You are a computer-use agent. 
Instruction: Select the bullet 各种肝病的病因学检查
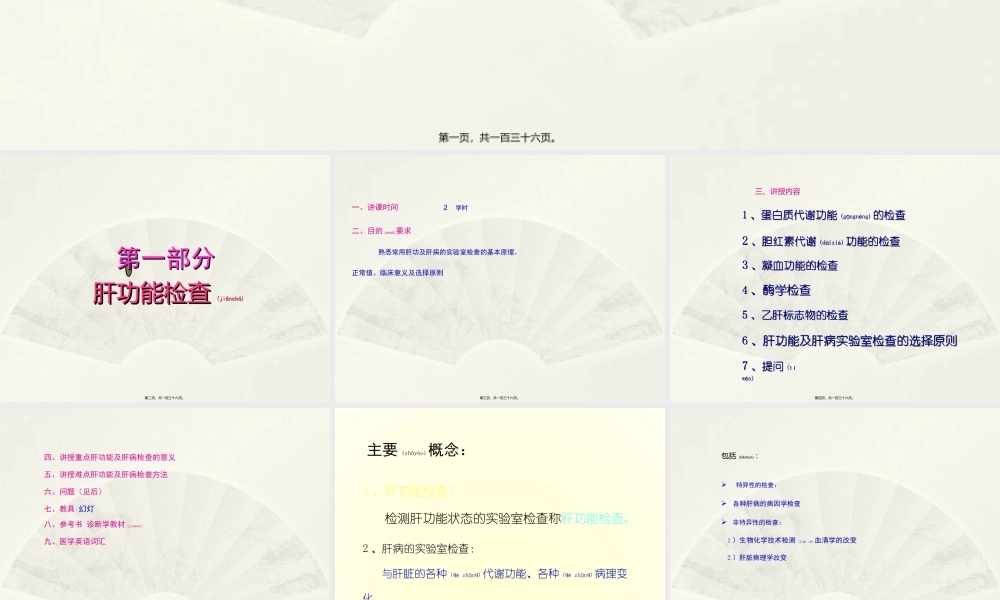(769, 503)
